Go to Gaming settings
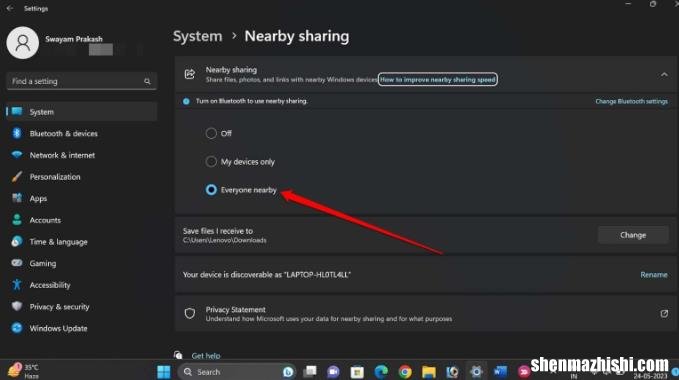Viewport: 679px width, 380px height. (x=81, y=263)
